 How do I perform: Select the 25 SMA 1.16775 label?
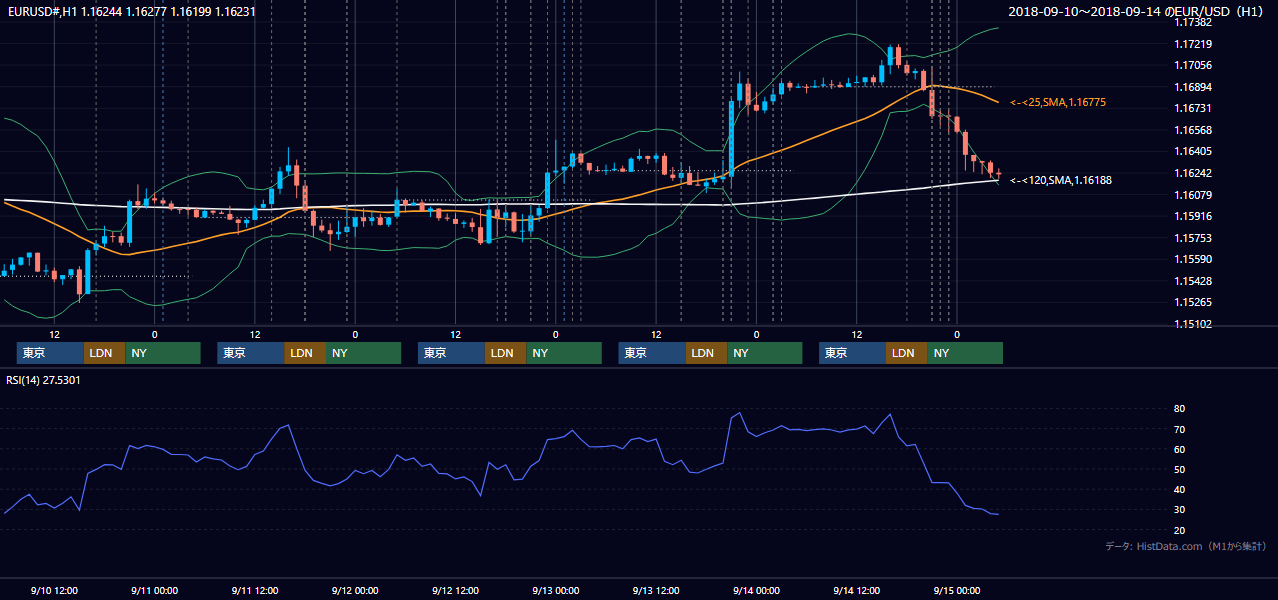pyautogui.click(x=1058, y=102)
